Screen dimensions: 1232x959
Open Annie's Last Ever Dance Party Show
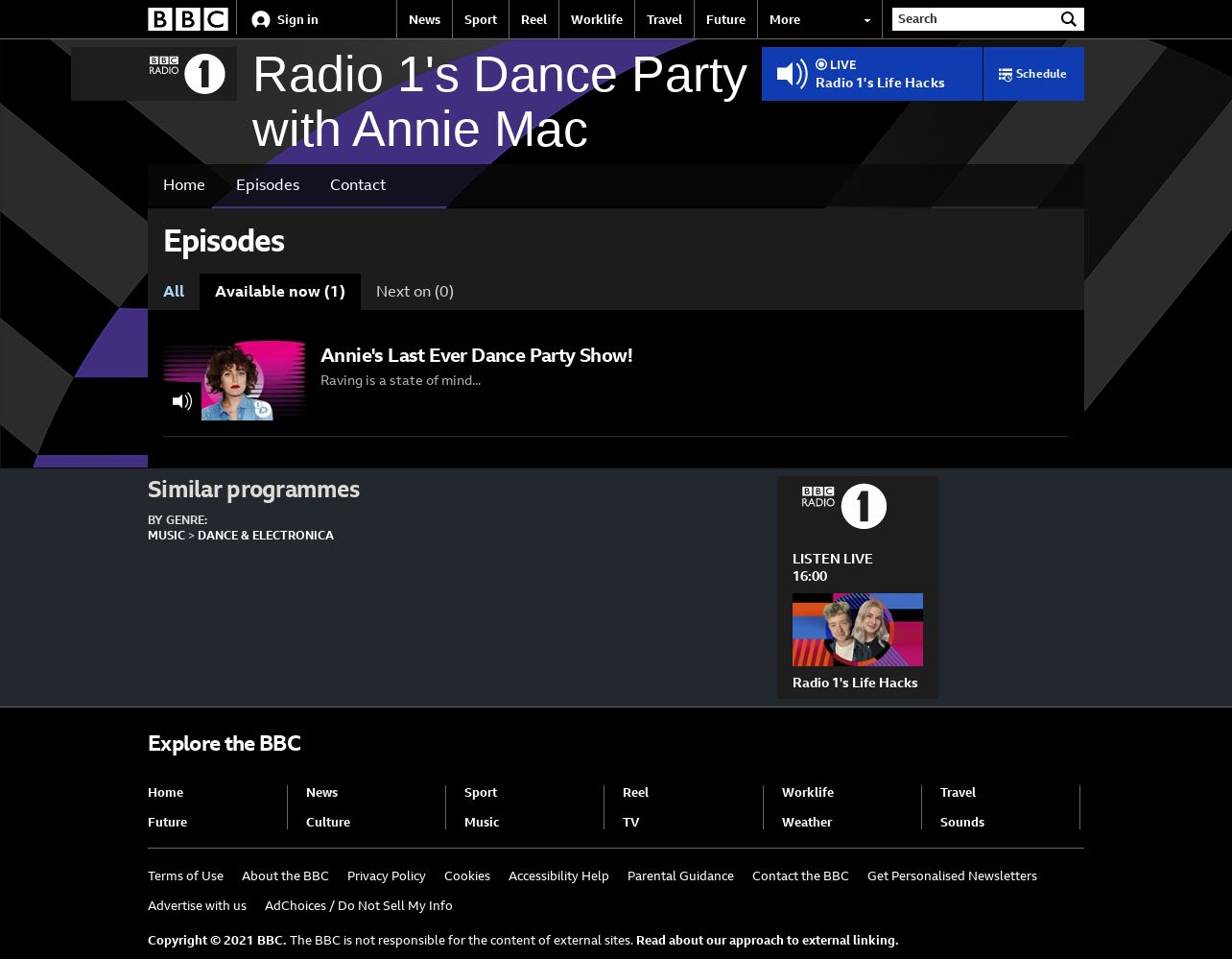click(x=477, y=355)
